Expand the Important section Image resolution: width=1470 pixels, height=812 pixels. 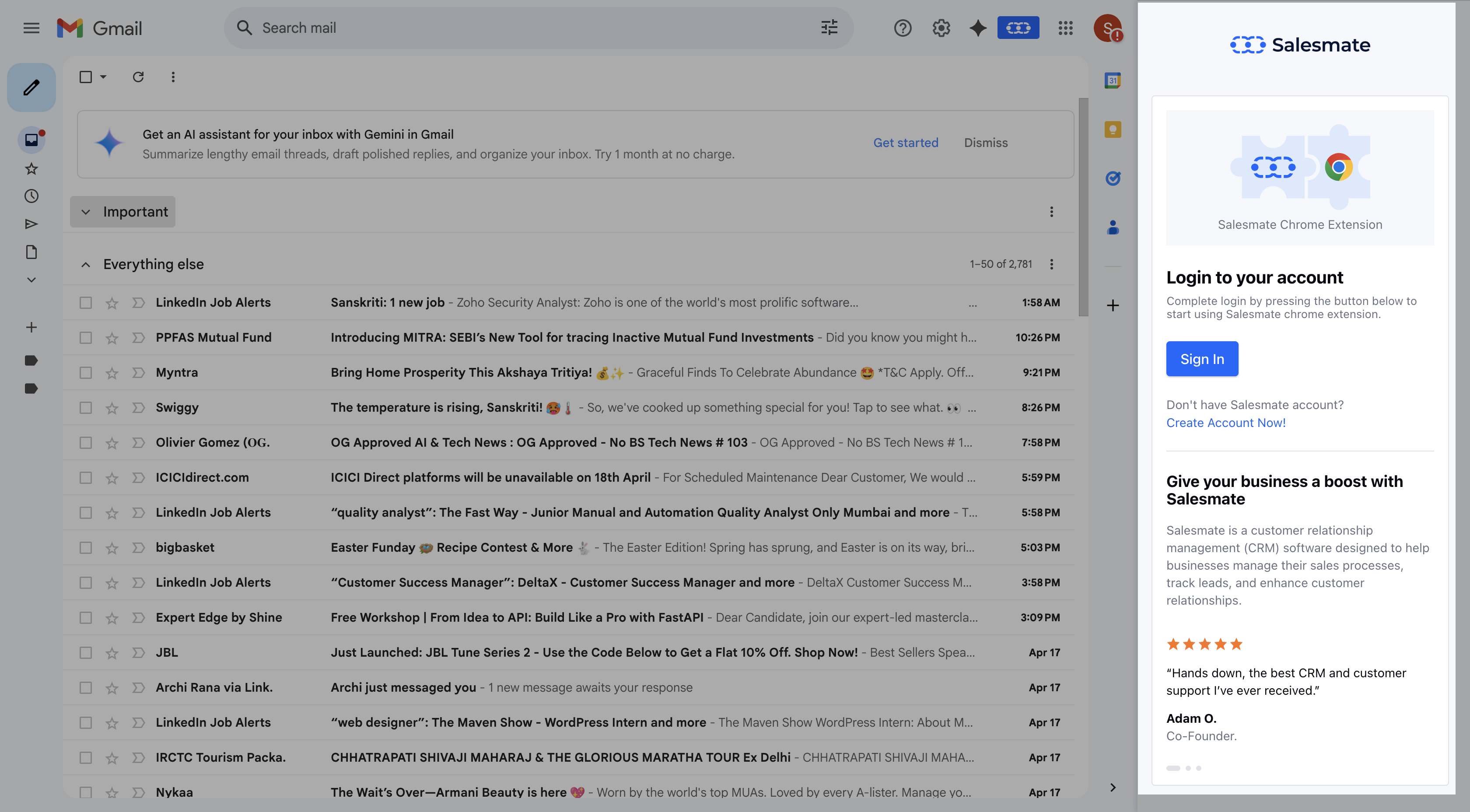coord(86,212)
